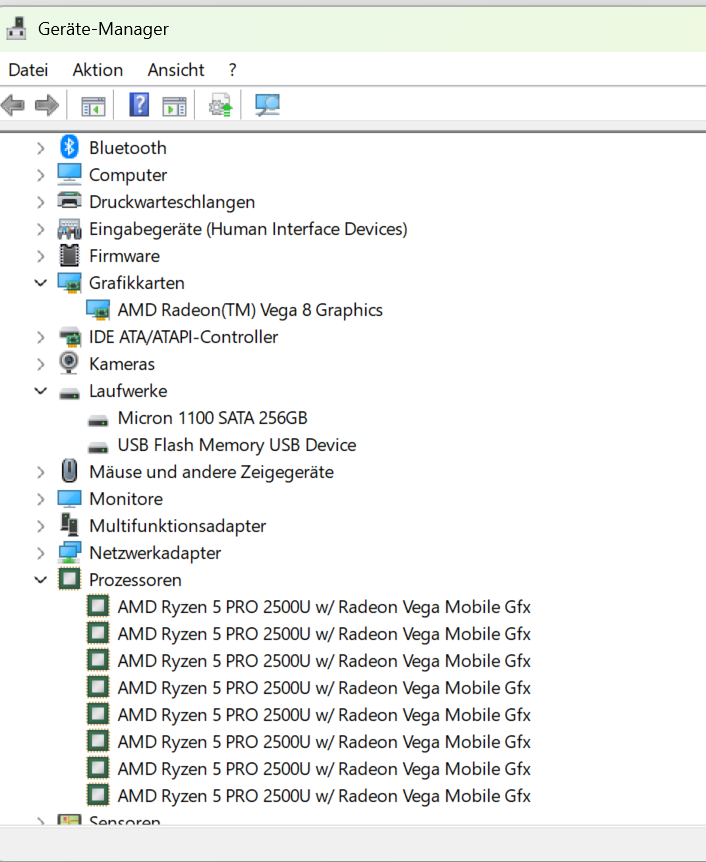Click the Micron 1100 SATA drive icon

98,421
